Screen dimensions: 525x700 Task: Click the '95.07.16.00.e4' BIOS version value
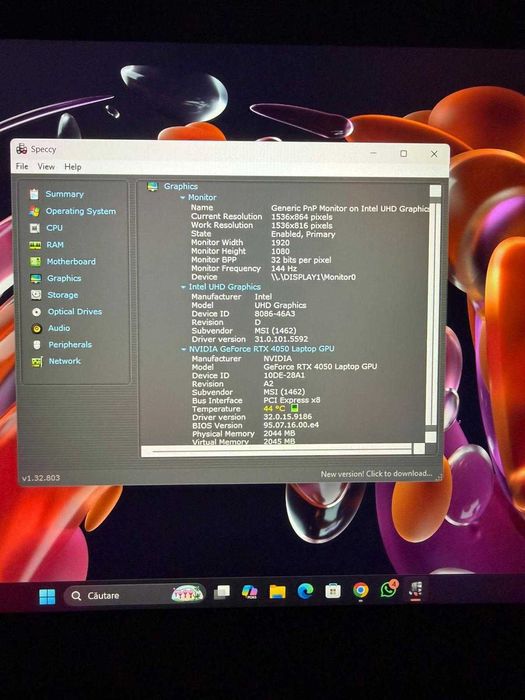click(x=291, y=425)
